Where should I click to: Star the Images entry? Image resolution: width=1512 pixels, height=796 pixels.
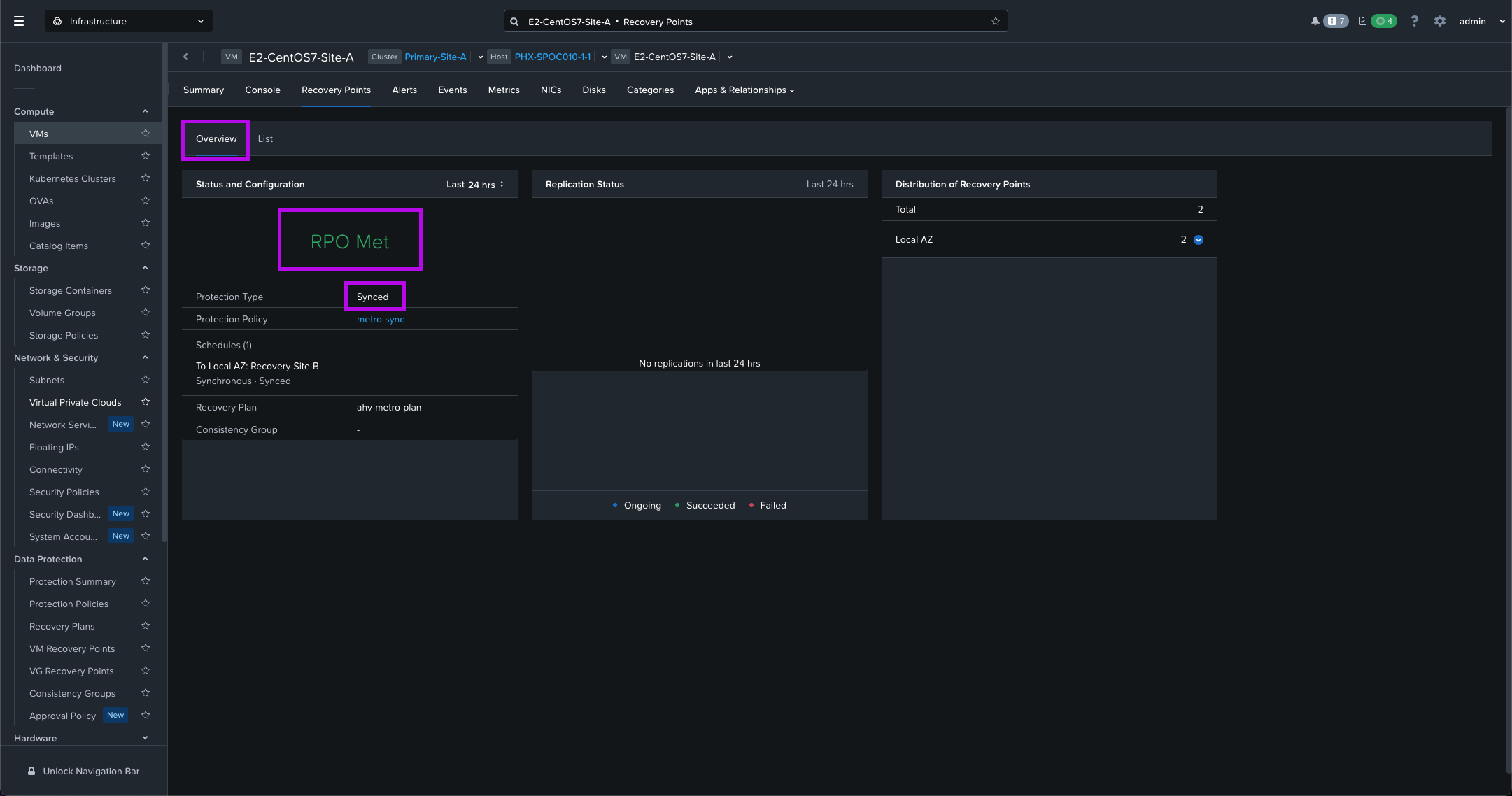pos(146,223)
